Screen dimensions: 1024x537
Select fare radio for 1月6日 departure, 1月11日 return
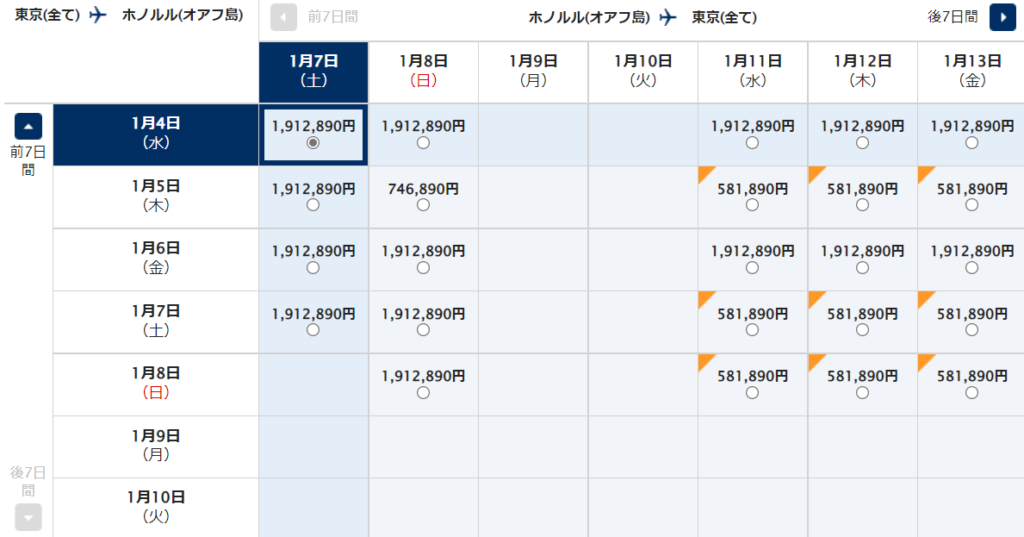[x=752, y=268]
